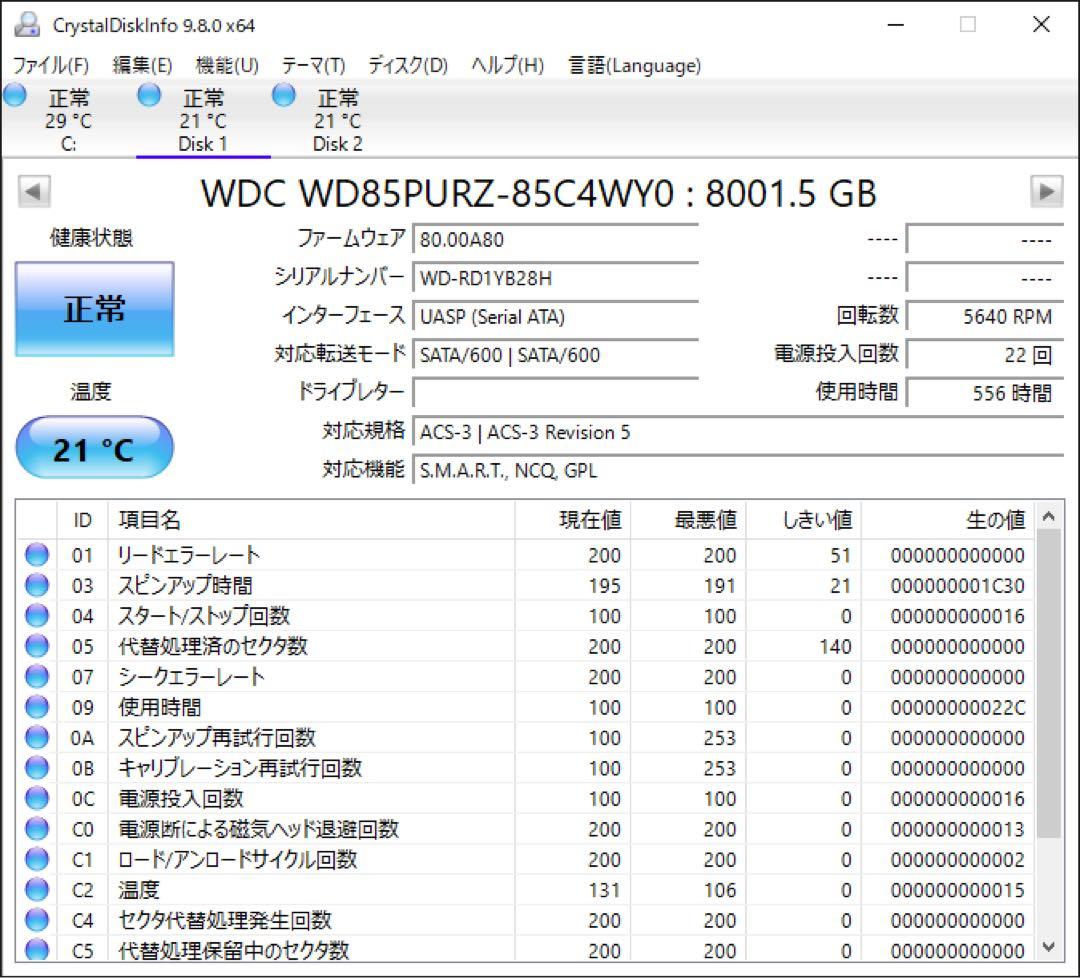Screen dimensions: 1080x978
Task: Click the S.M.A.R.T., NCQ, GPL features field
Action: click(738, 470)
